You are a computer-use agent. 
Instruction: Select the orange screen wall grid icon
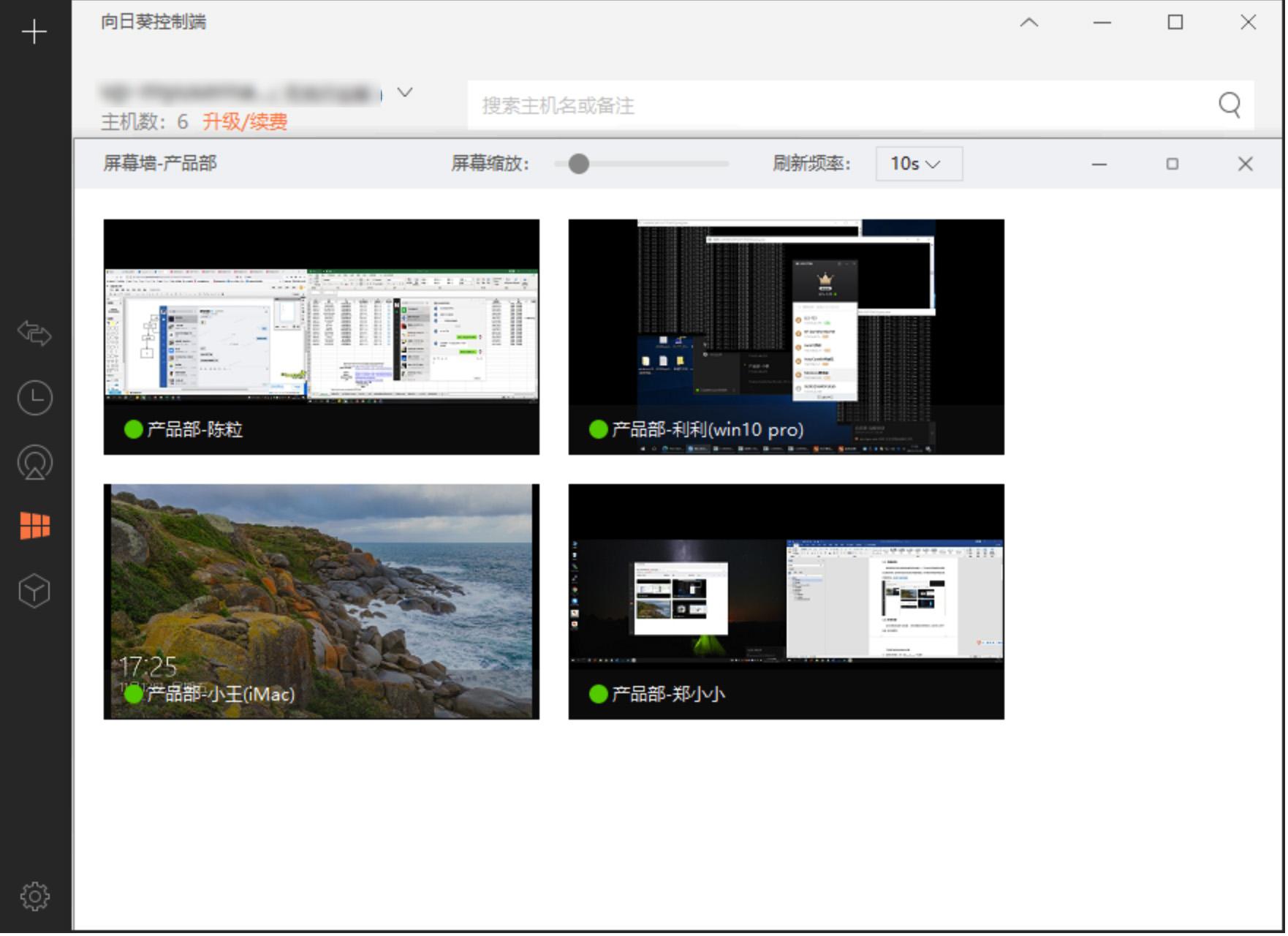point(34,526)
